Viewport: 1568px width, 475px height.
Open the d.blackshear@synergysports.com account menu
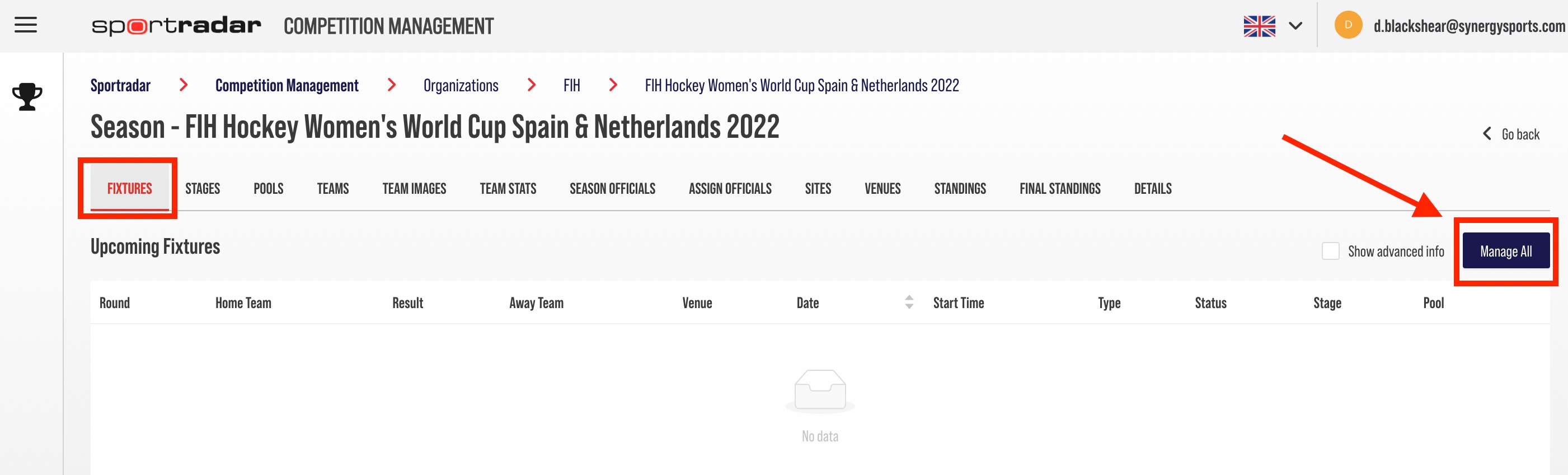coord(1468,26)
